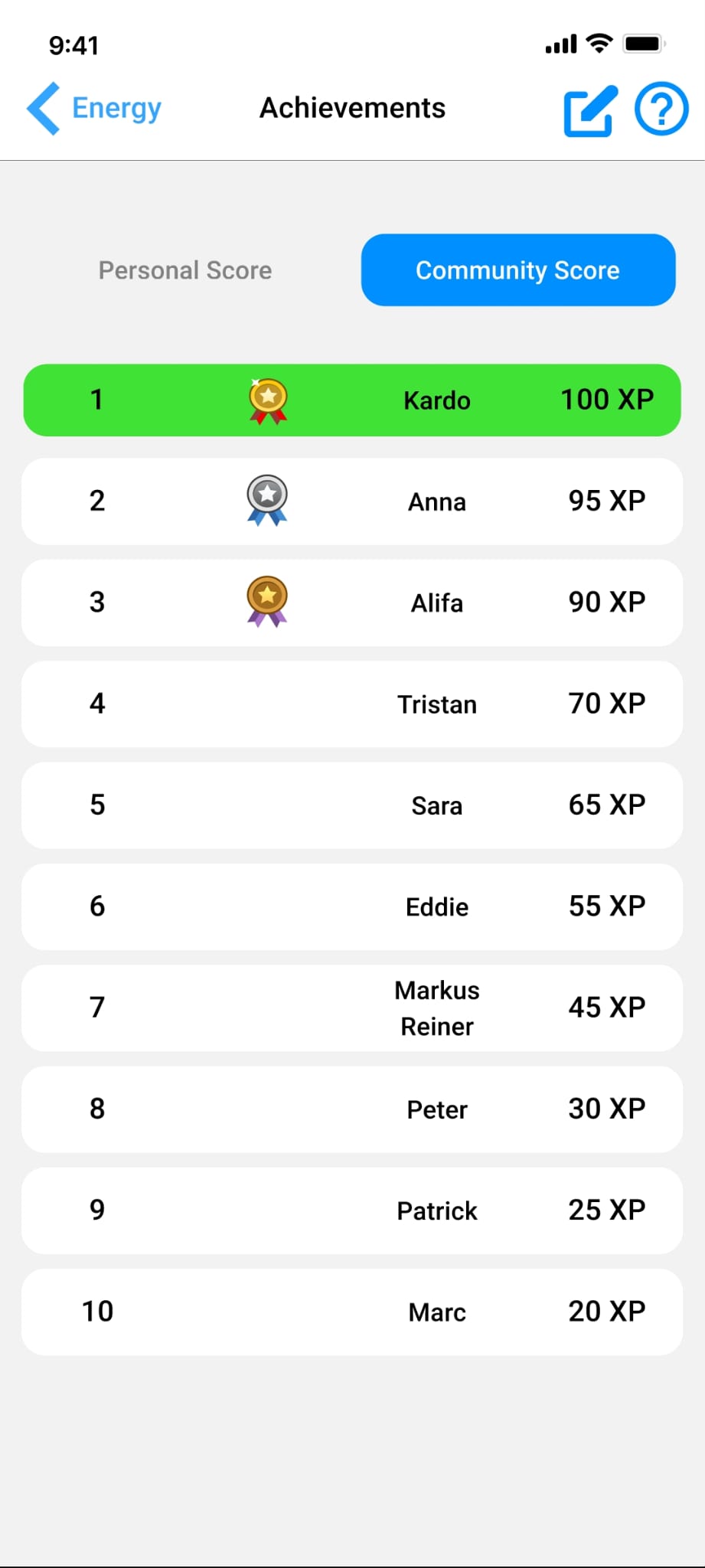Select Sara's 65 XP entry

tap(352, 805)
